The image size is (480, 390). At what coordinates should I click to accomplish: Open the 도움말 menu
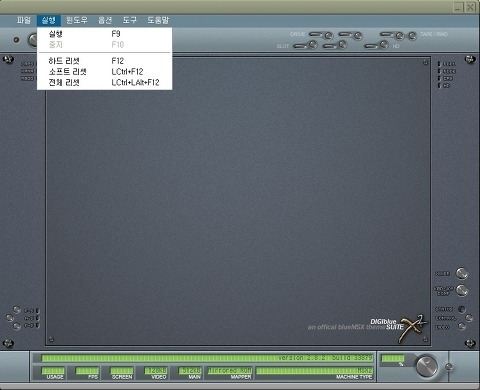click(158, 20)
